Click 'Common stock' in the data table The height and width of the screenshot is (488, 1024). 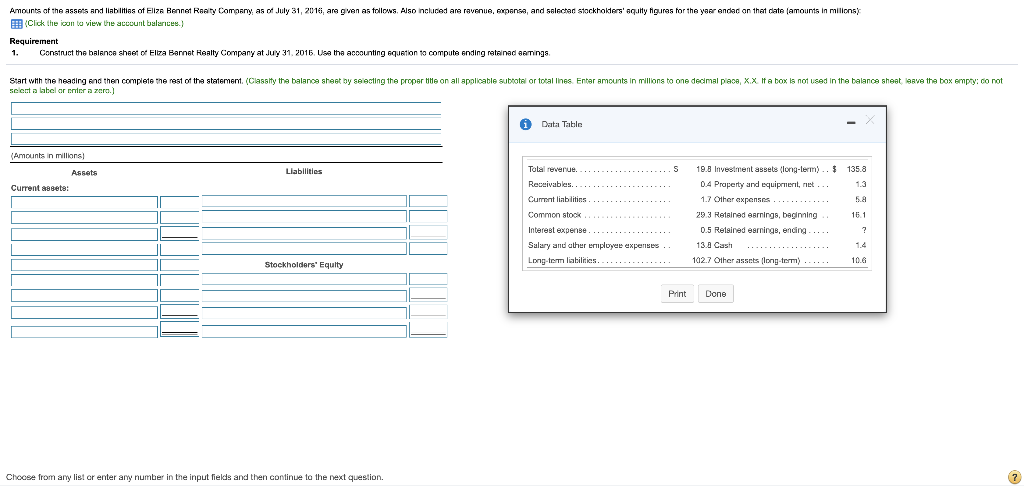point(554,215)
